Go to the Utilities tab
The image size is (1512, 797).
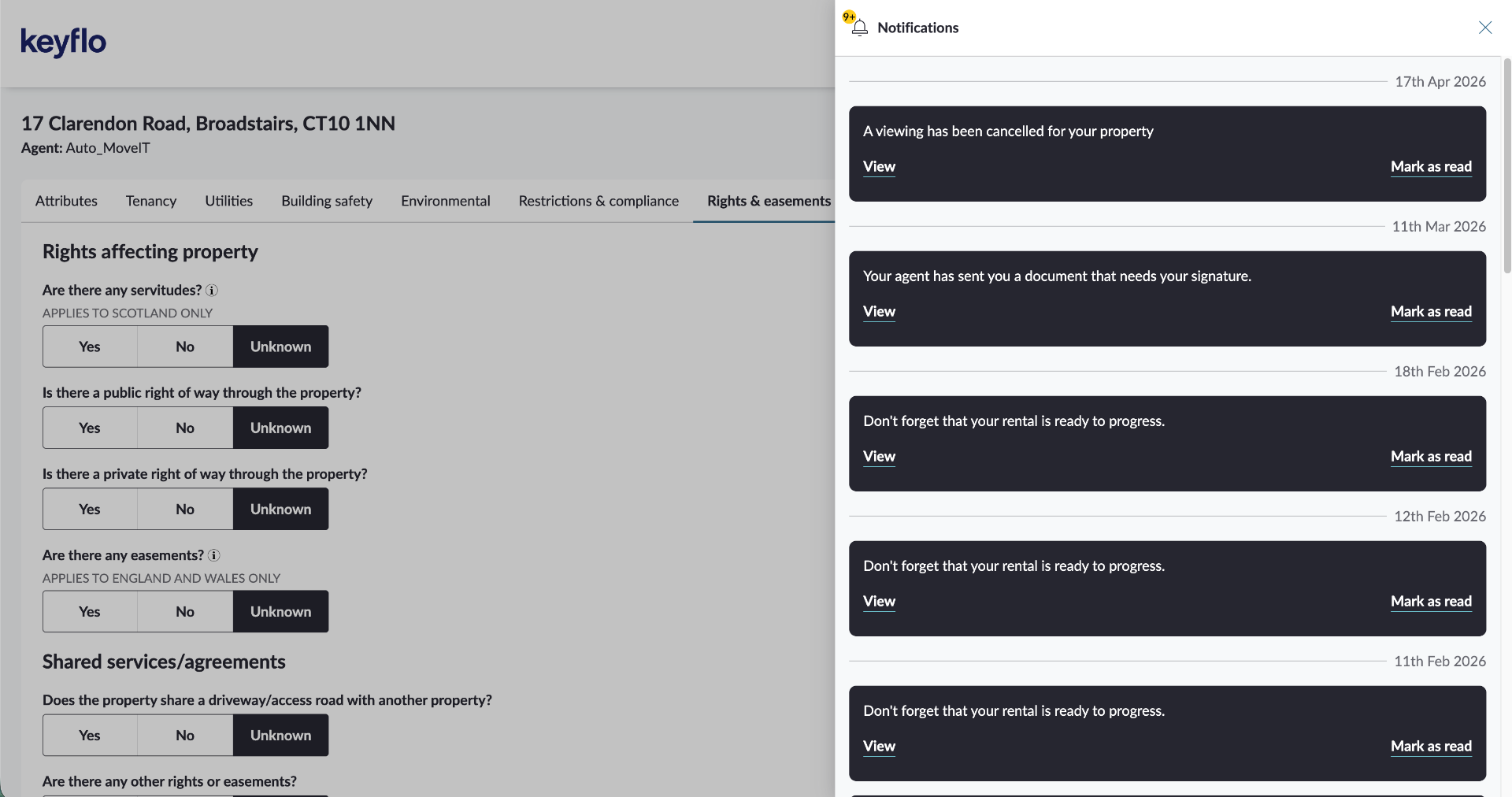[229, 201]
